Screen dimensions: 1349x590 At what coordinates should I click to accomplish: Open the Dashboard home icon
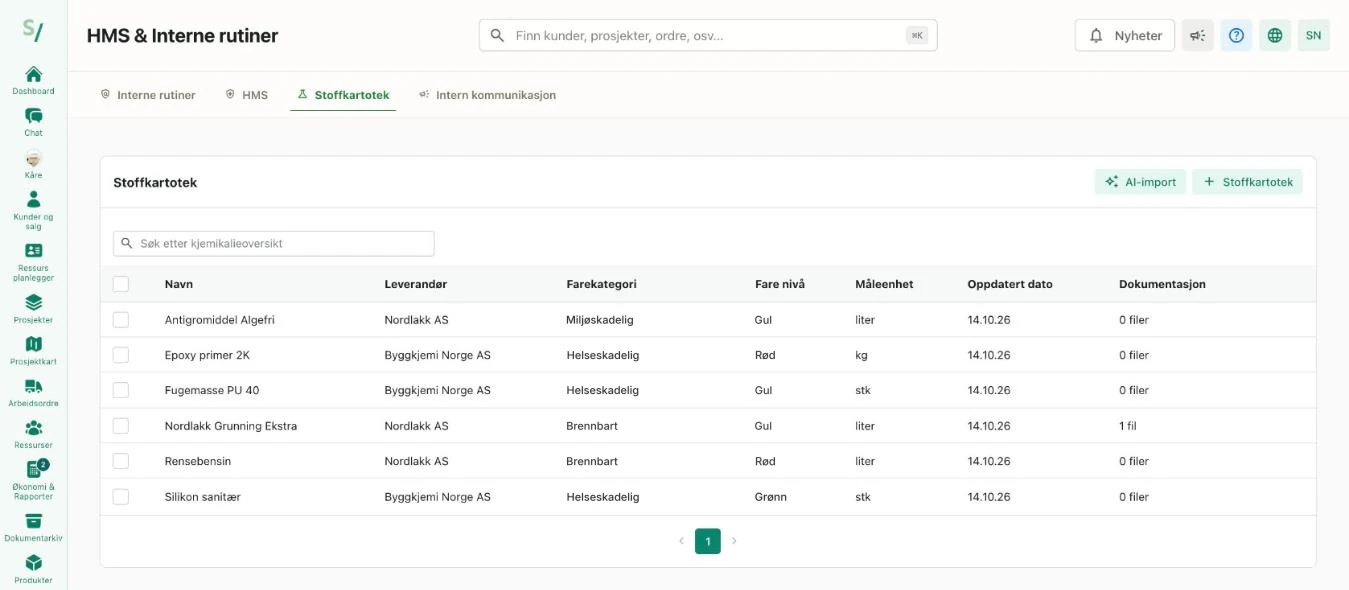click(x=33, y=74)
